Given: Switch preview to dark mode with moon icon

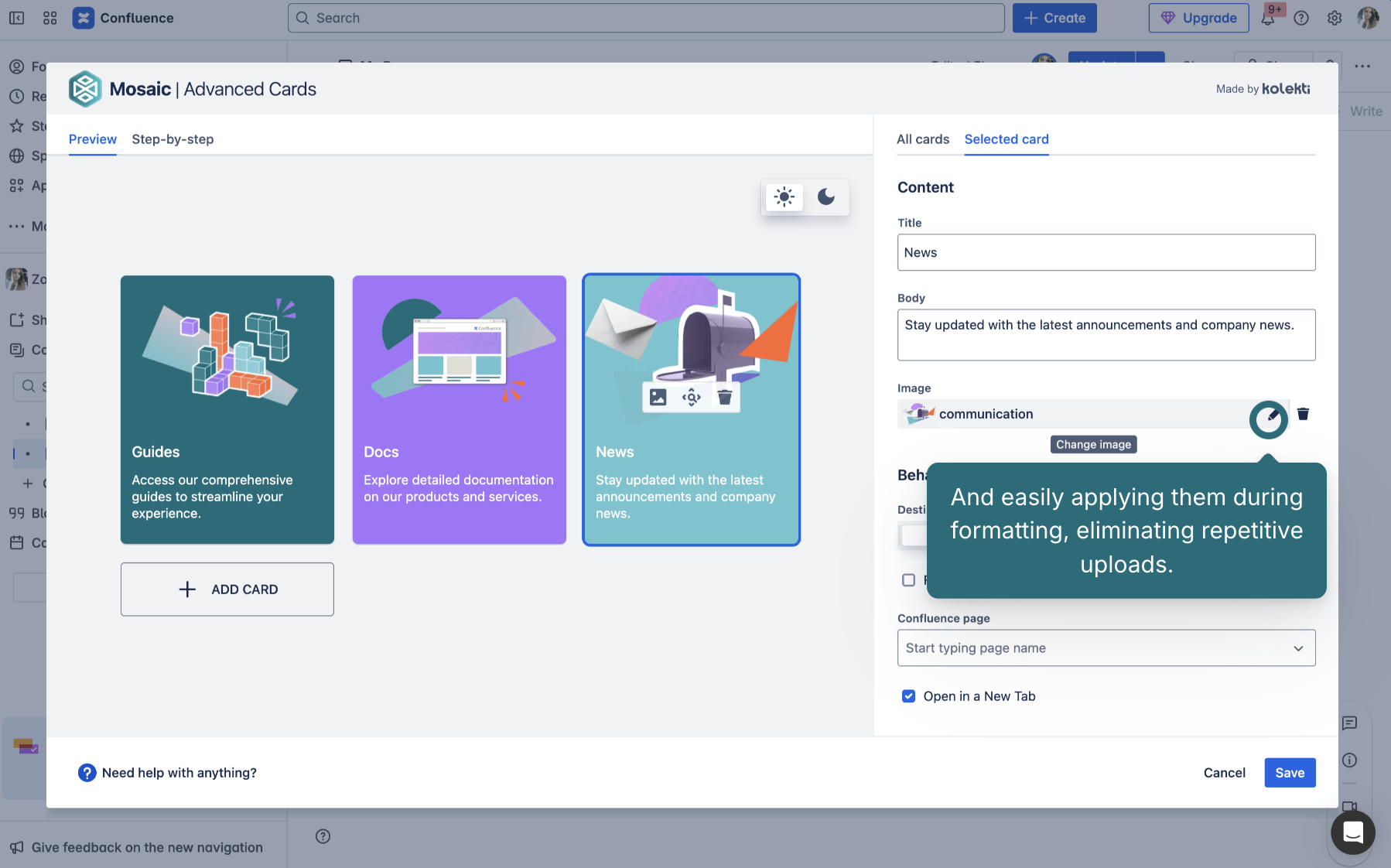Looking at the screenshot, I should pos(826,197).
